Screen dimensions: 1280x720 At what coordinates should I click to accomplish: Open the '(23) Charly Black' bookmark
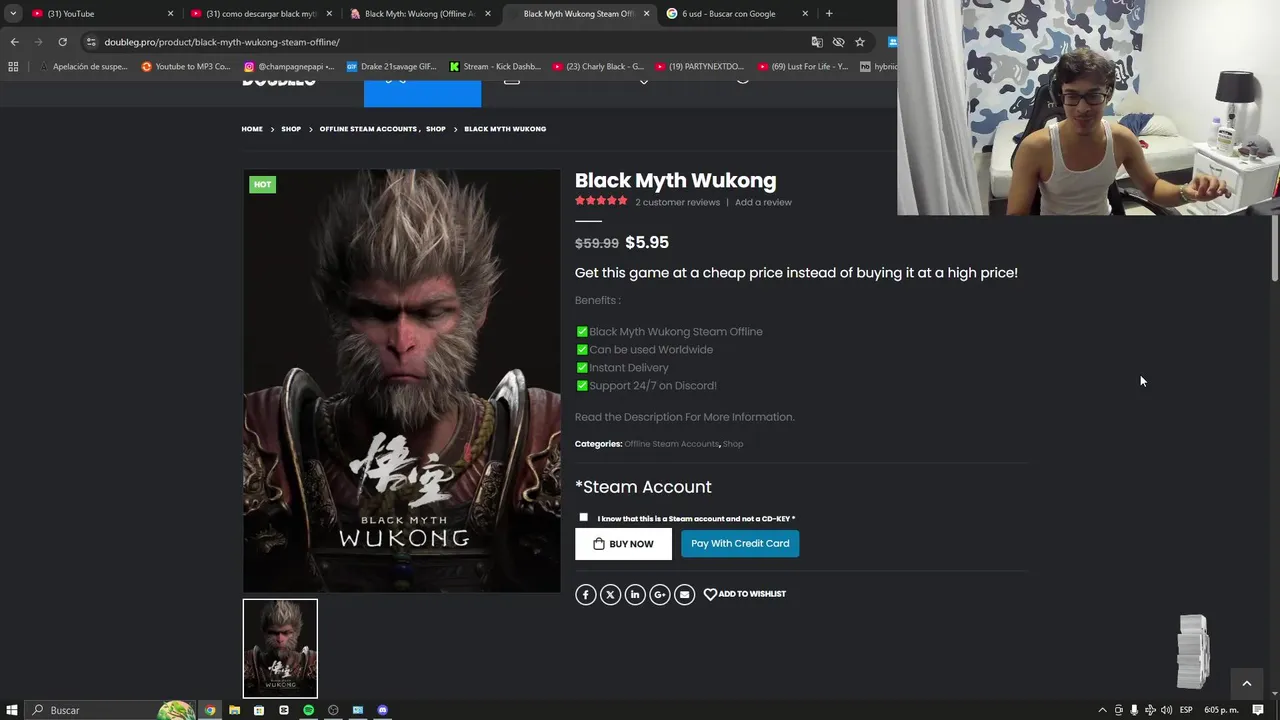[597, 67]
